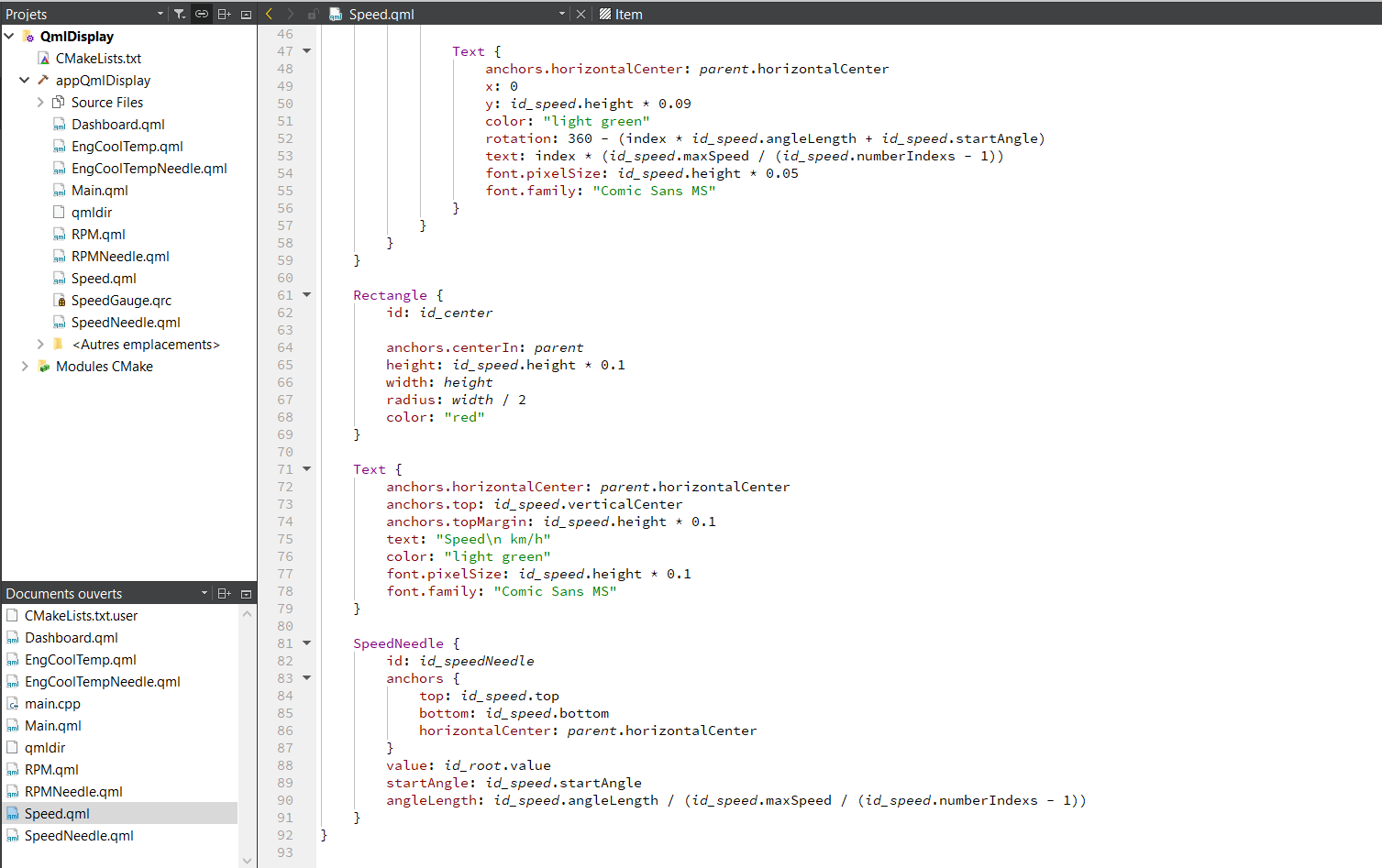Screen dimensions: 1382x868
Task: Expand the Modules CMake node
Action: pyautogui.click(x=25, y=366)
